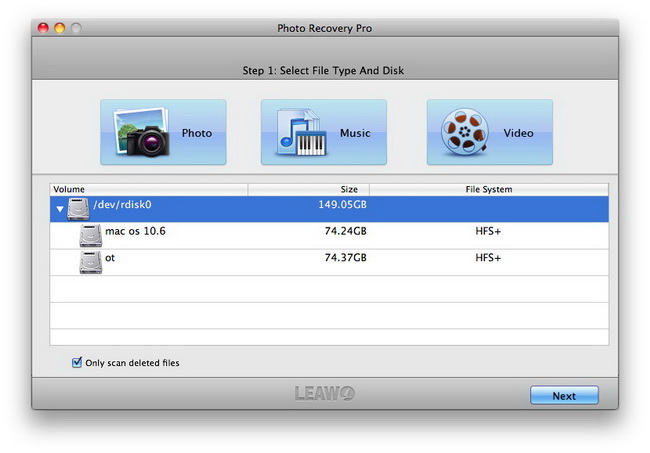This screenshot has width=650, height=453.
Task: Select the ot volume
Action: click(329, 262)
